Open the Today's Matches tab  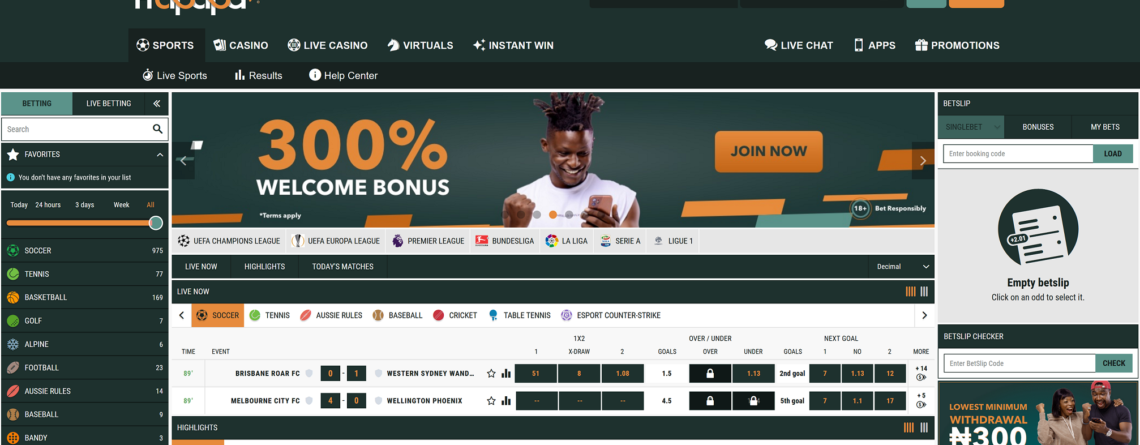coord(342,267)
